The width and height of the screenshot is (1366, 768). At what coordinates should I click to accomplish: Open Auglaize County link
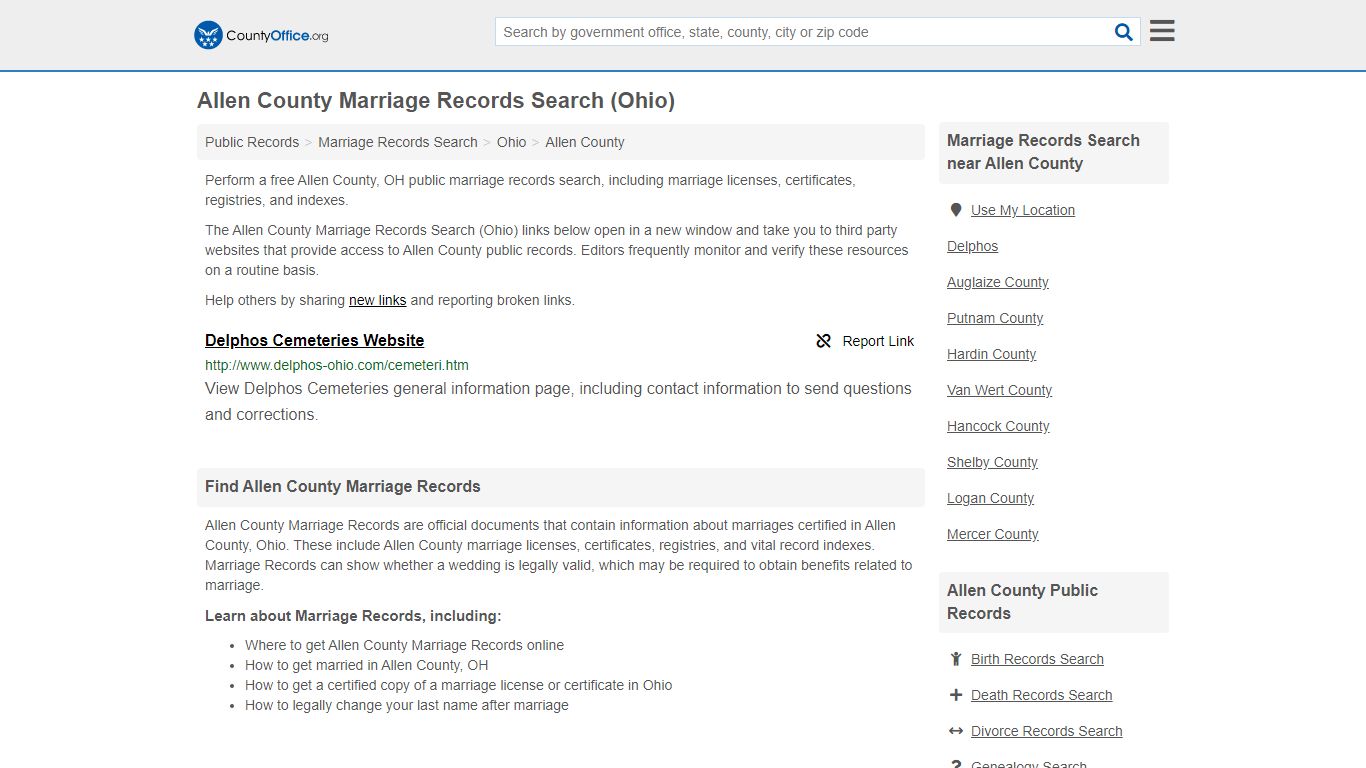(998, 282)
